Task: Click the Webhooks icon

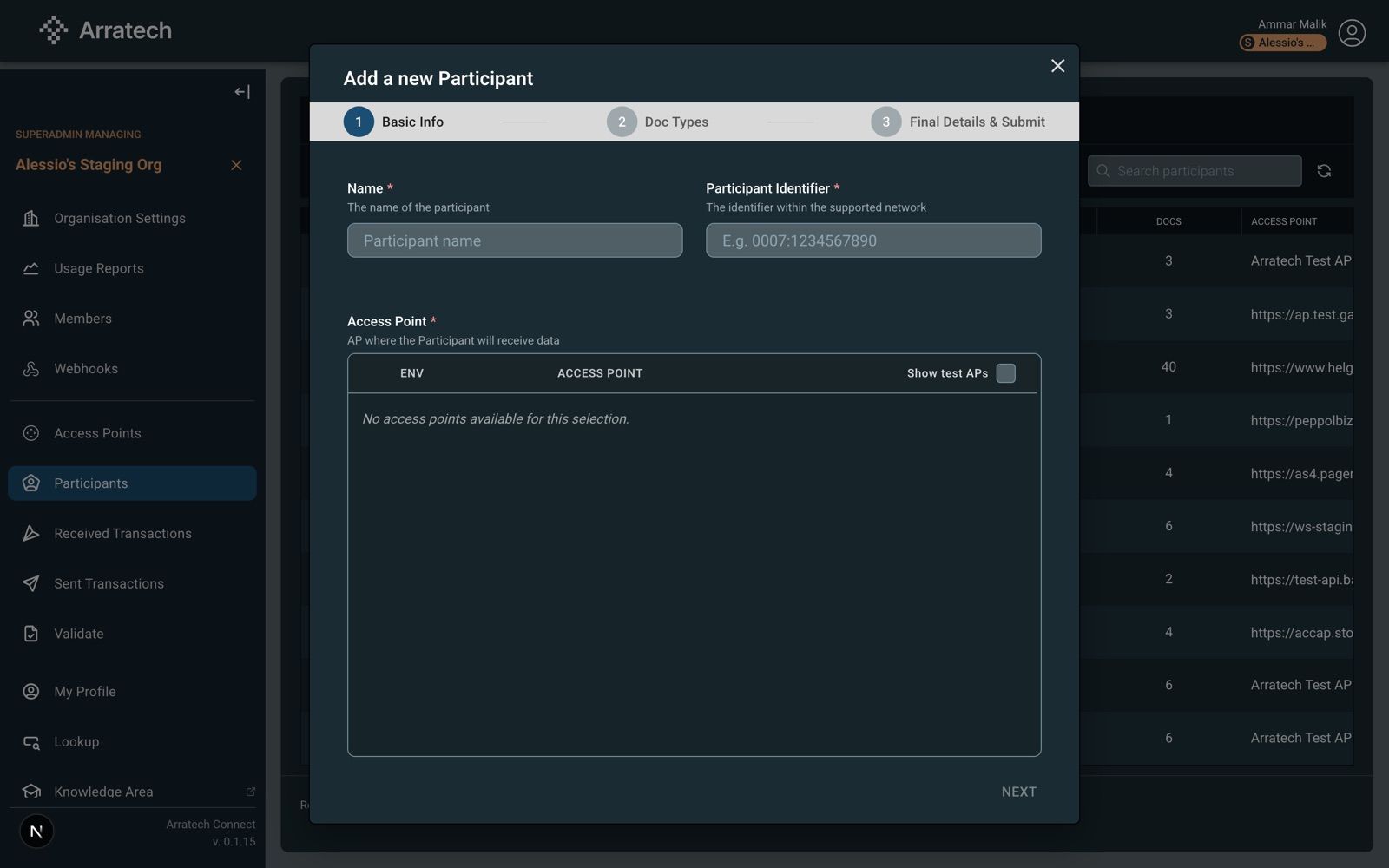Action: 31,369
